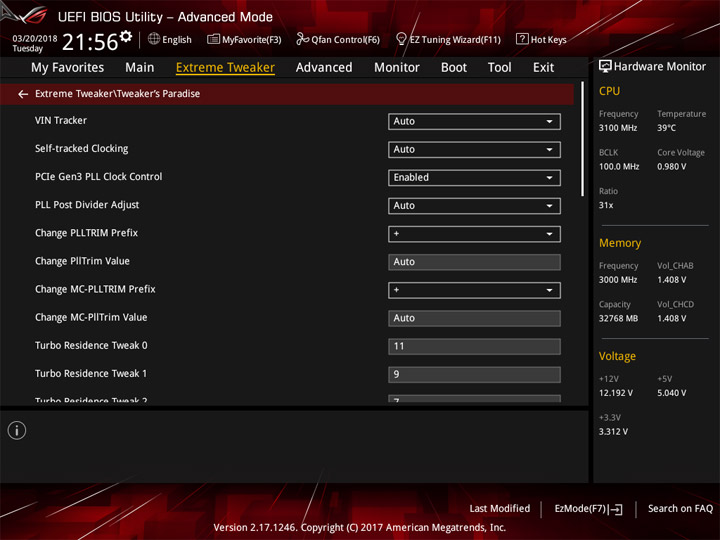Screen dimensions: 720x540
Task: Open Qfan Control(F6)
Action: pyautogui.click(x=338, y=39)
